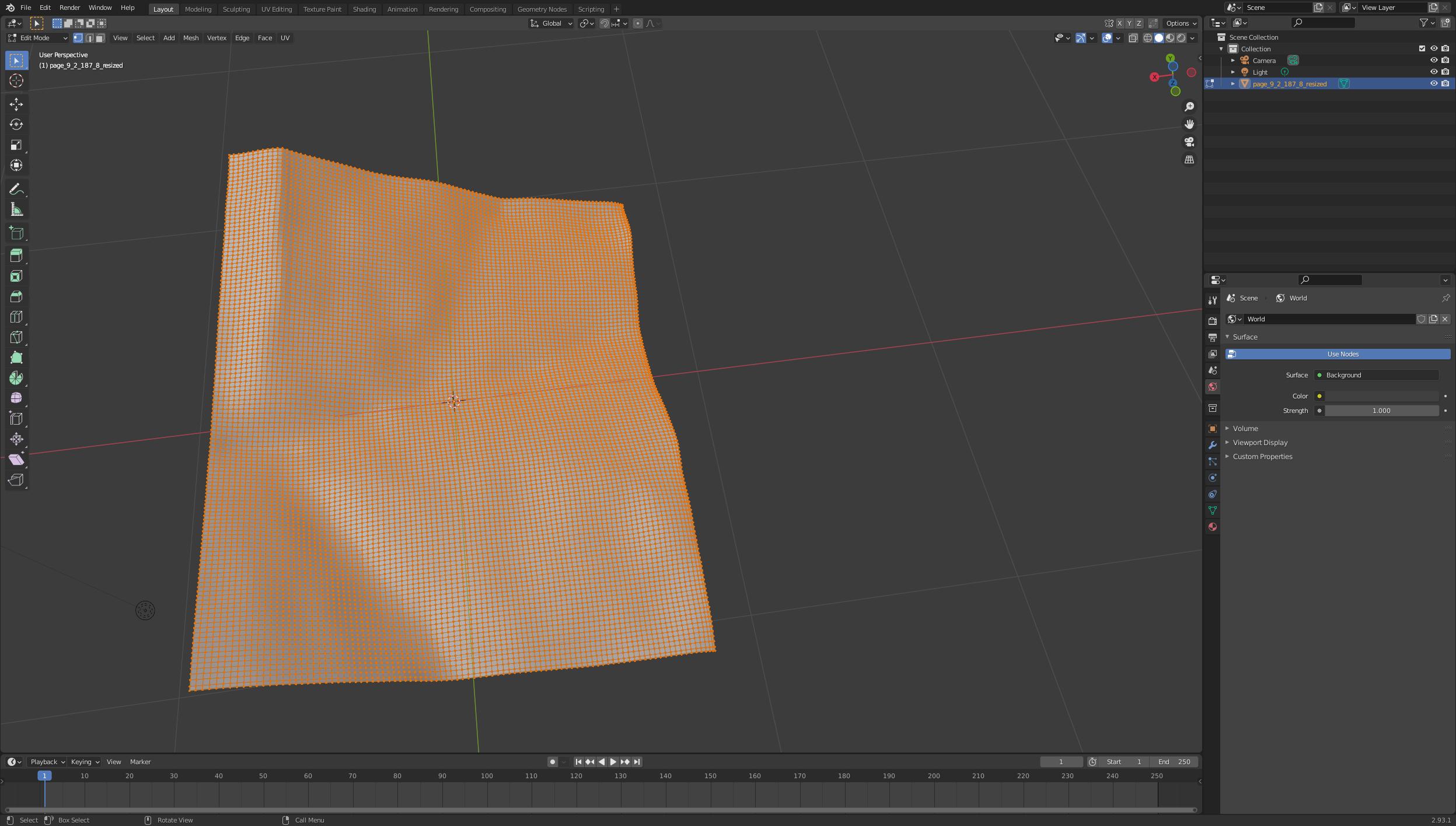
Task: Select the Shear tool
Action: (x=16, y=460)
